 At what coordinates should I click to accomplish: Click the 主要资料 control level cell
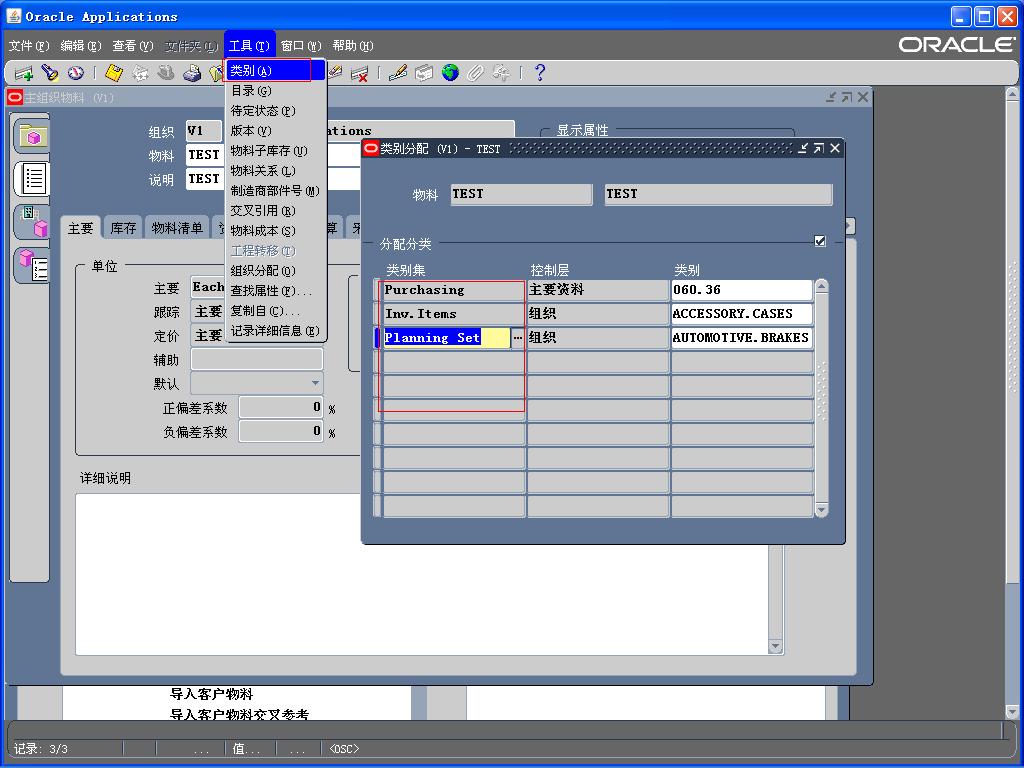(x=598, y=290)
